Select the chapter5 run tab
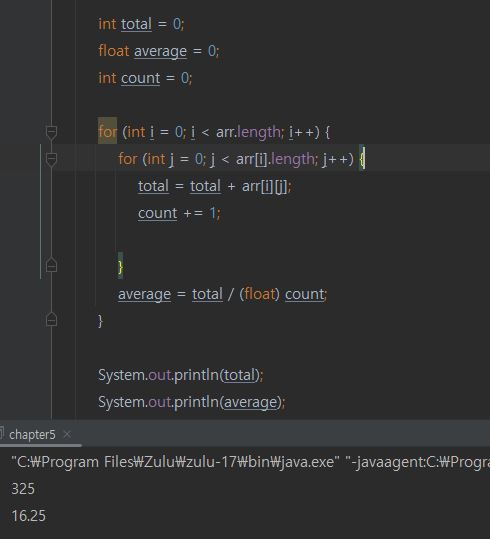 coord(32,434)
